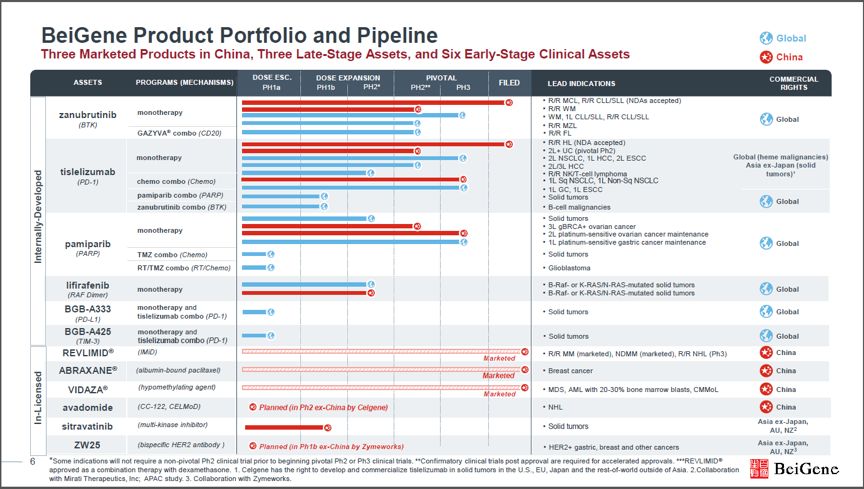Click the tislelizumab asset name
Image resolution: width=864 pixels, height=489 pixels.
coord(88,172)
